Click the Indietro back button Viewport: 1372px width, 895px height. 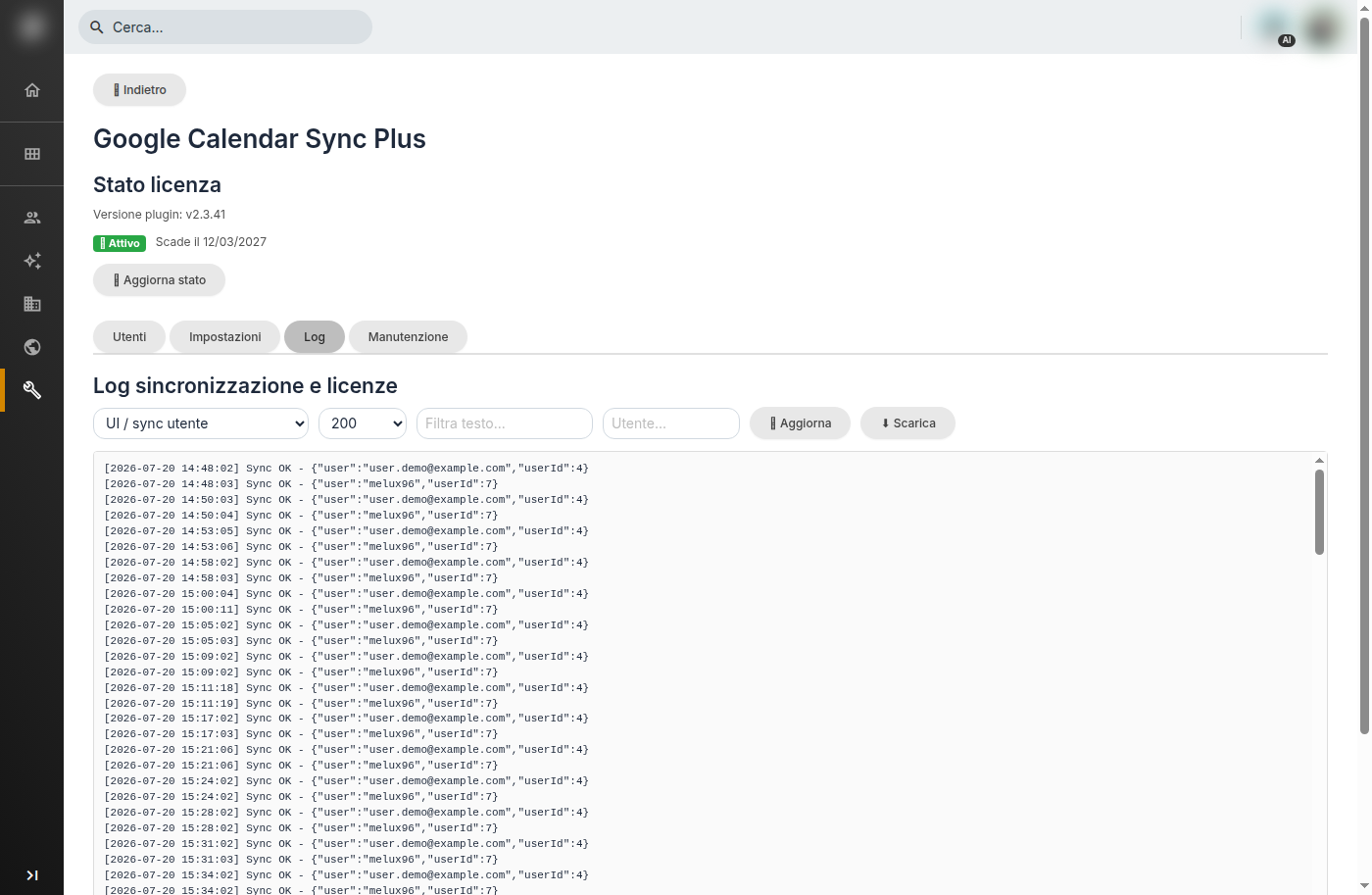[139, 90]
